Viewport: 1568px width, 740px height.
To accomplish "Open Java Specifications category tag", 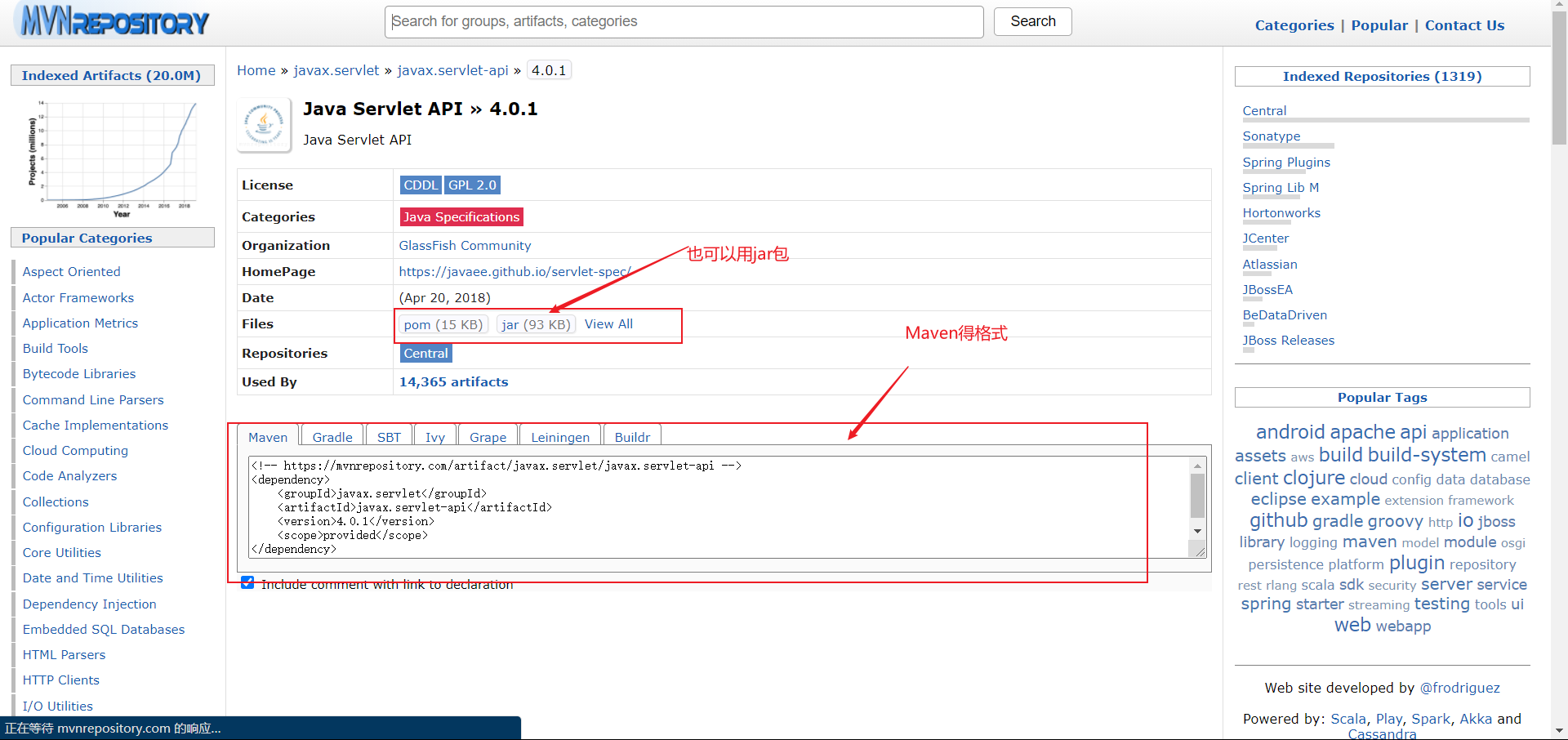I will (x=461, y=217).
